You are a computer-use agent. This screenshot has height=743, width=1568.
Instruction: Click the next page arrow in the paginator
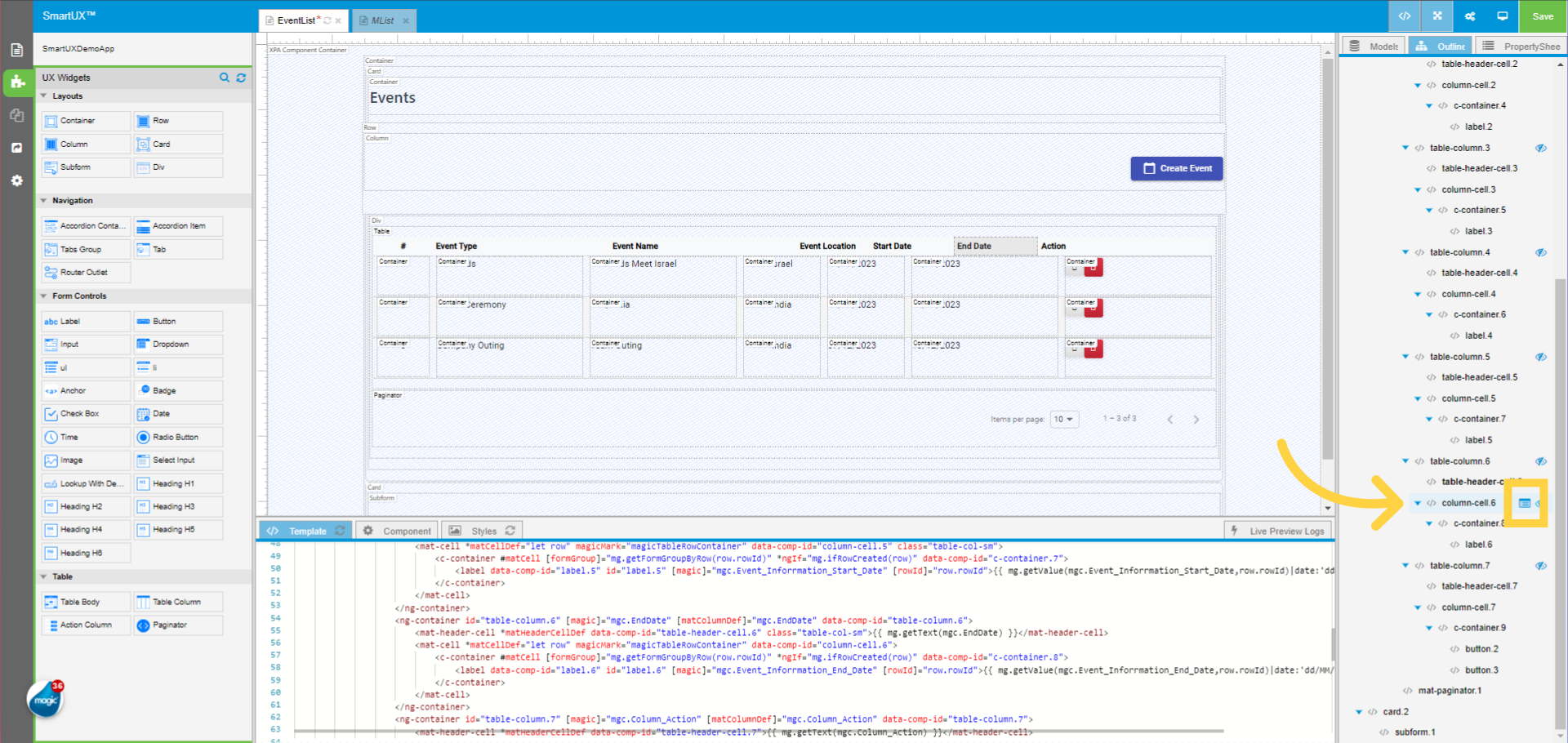coord(1196,419)
